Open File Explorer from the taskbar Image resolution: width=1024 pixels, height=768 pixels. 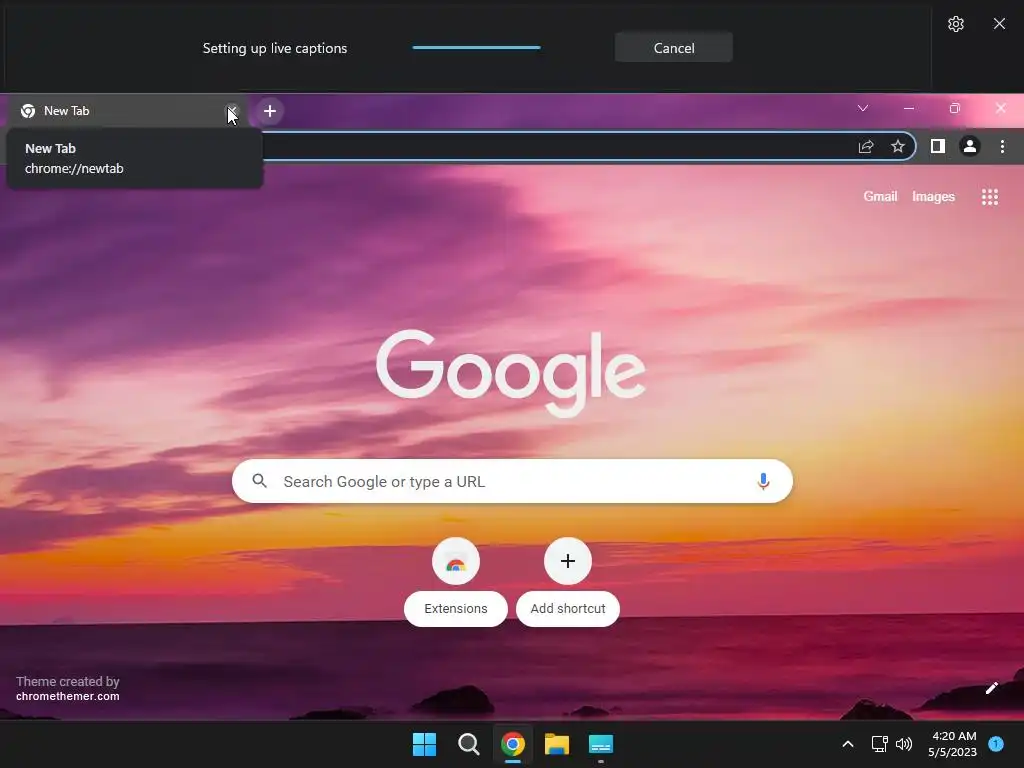557,744
